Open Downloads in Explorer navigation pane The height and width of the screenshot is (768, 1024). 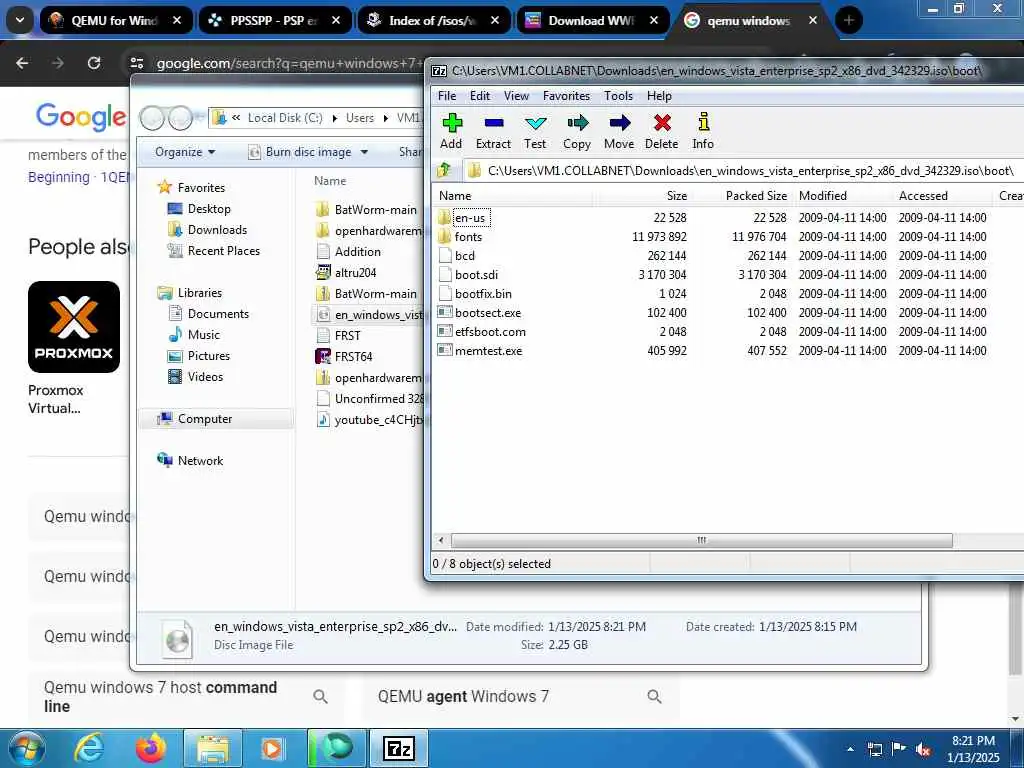point(217,229)
